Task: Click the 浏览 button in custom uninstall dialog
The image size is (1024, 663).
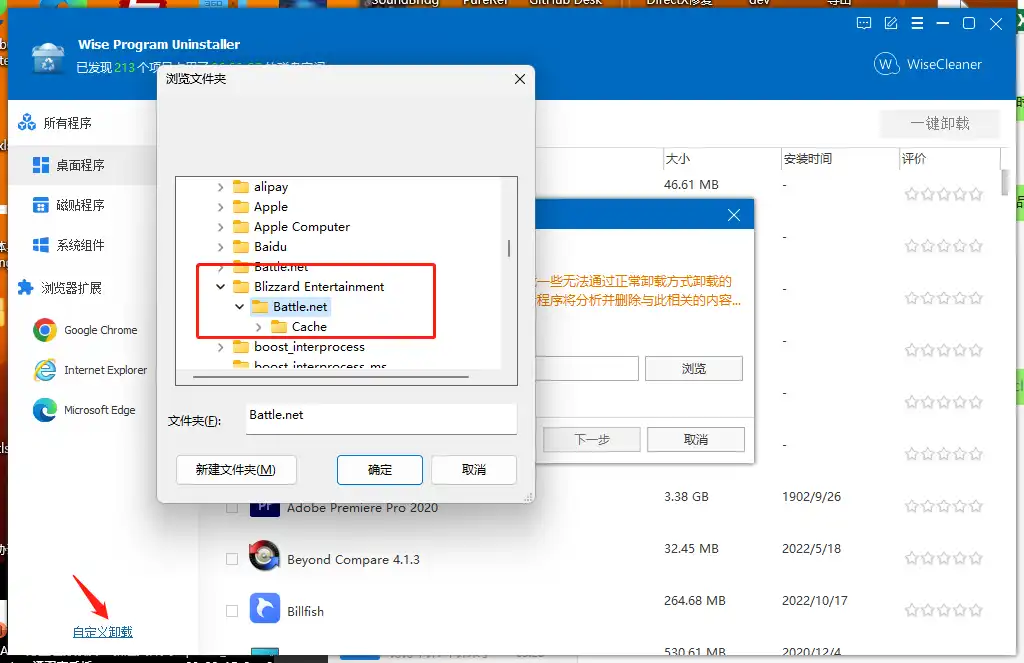Action: click(694, 368)
